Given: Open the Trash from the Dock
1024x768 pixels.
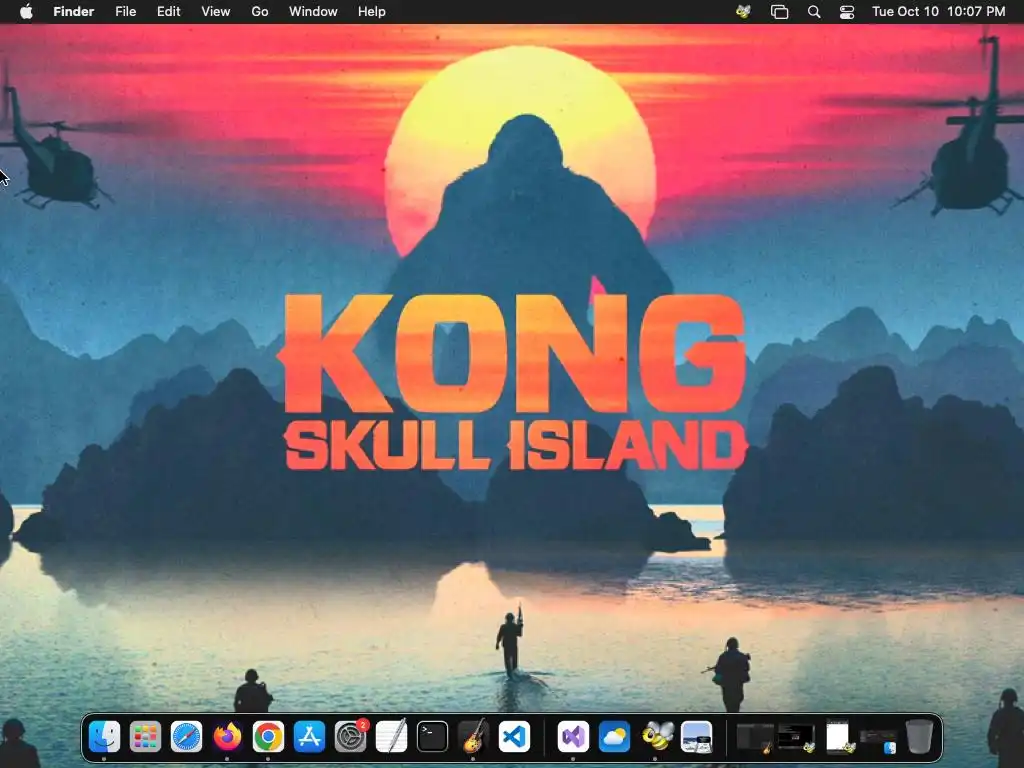Looking at the screenshot, I should point(919,737).
